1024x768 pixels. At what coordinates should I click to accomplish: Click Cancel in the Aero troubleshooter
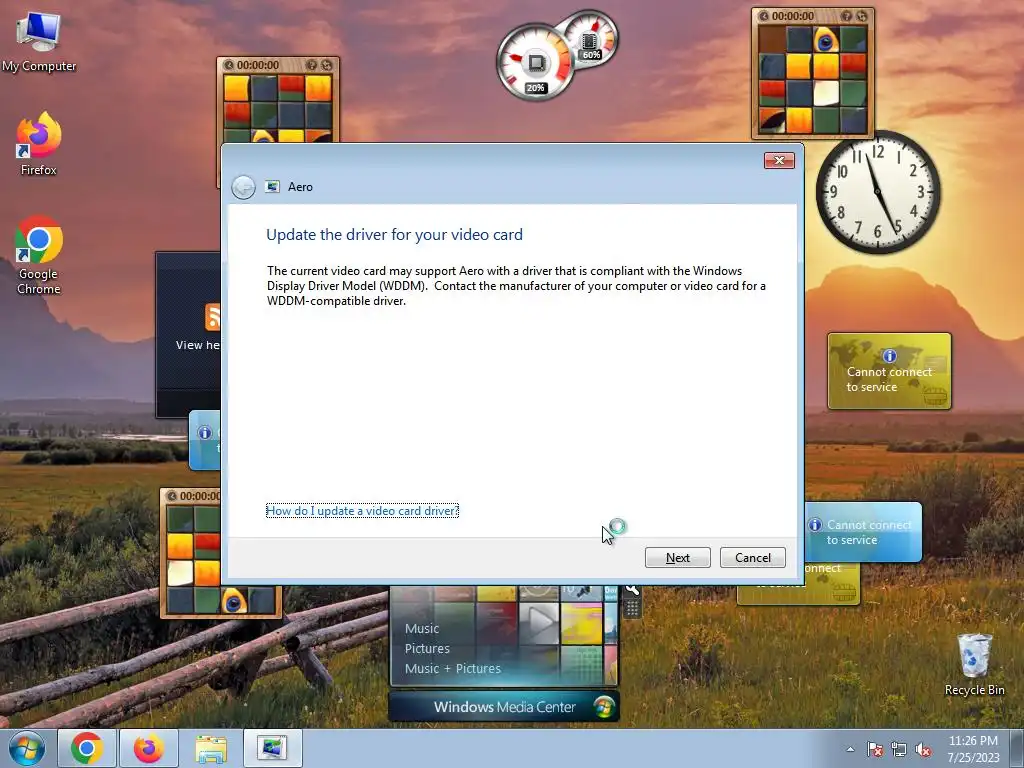tap(752, 558)
